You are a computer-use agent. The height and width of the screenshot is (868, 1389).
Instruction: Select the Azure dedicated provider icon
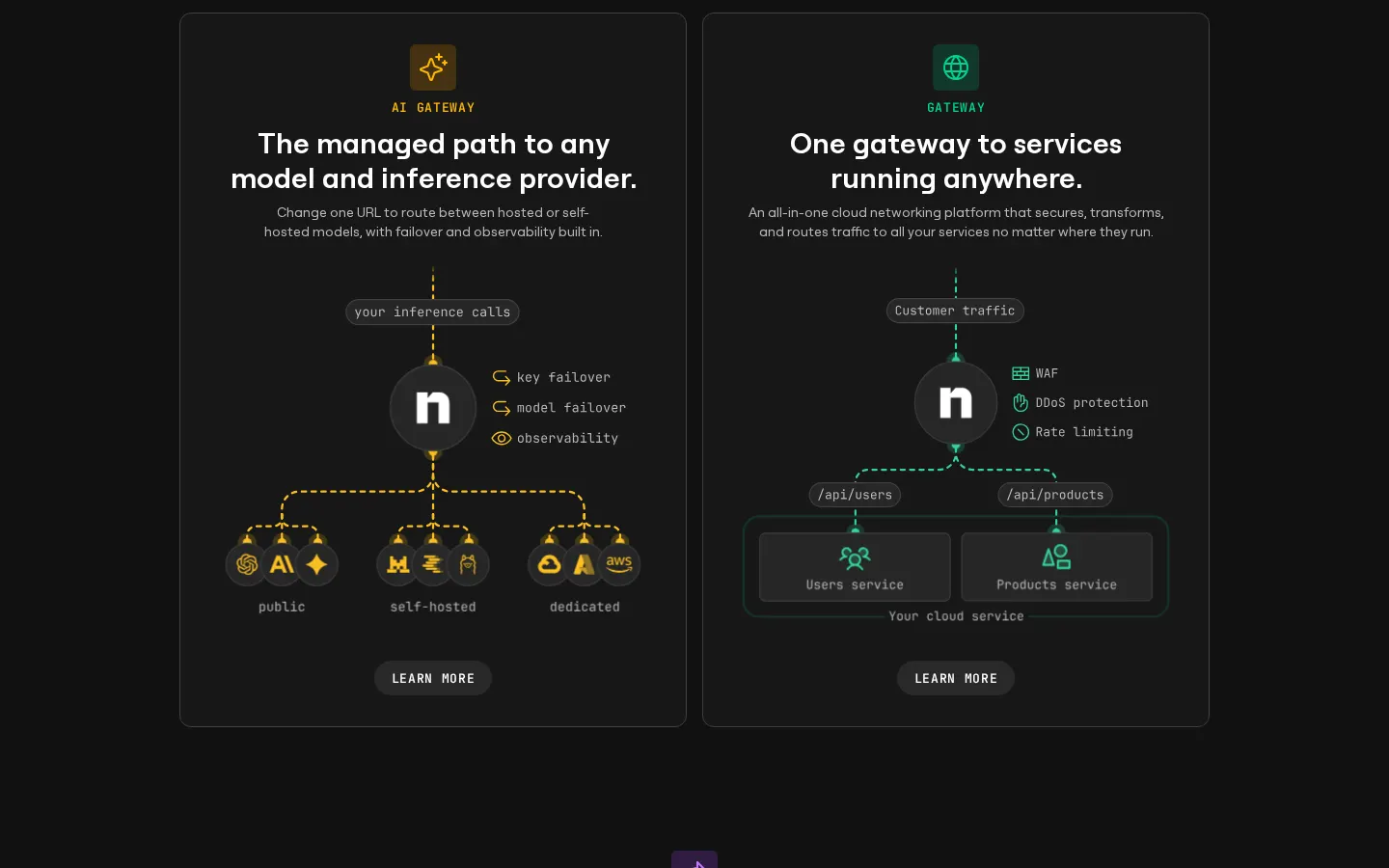pyautogui.click(x=585, y=564)
